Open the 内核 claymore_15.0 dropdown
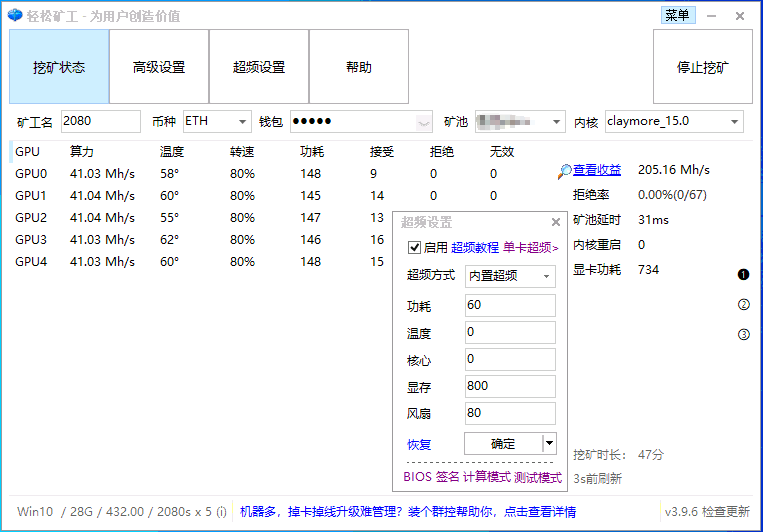Image resolution: width=763 pixels, height=532 pixels. pyautogui.click(x=735, y=122)
